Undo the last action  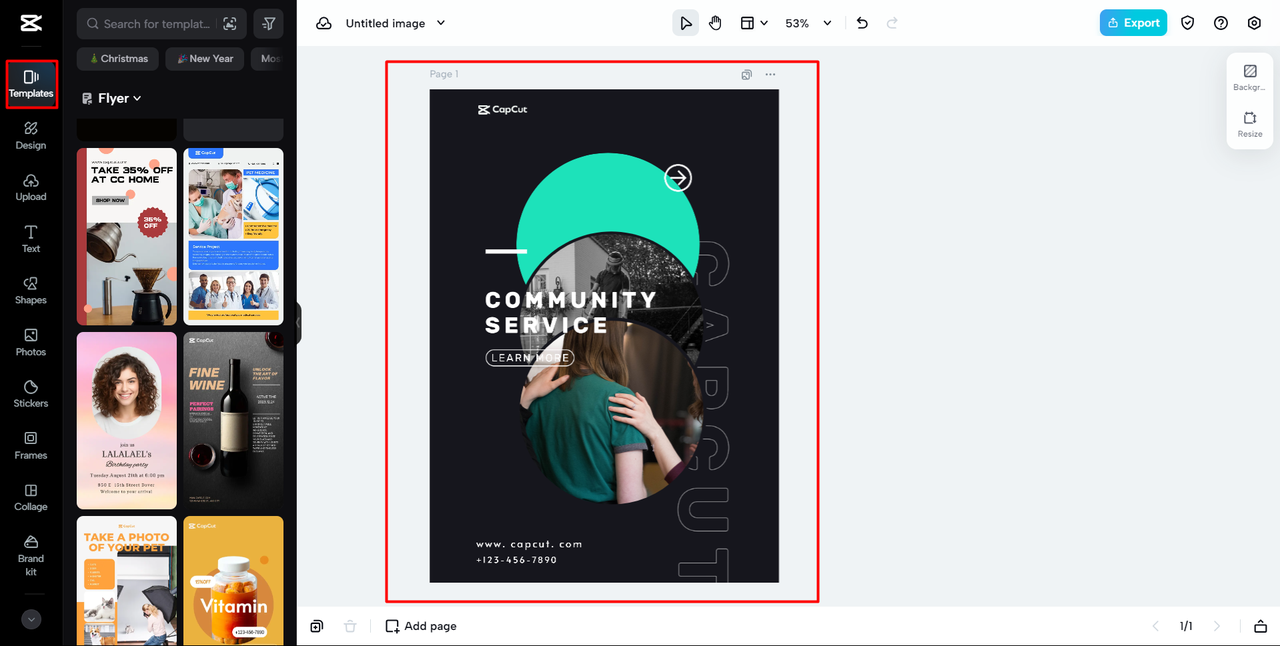click(862, 23)
